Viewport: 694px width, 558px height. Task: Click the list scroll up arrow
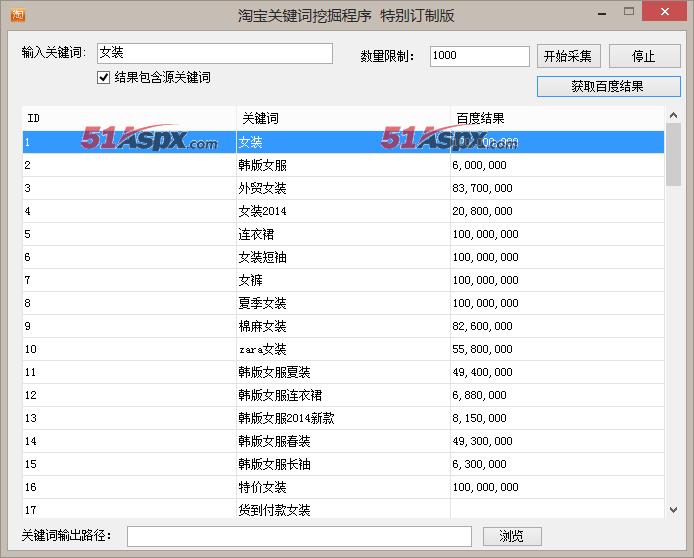coord(674,115)
